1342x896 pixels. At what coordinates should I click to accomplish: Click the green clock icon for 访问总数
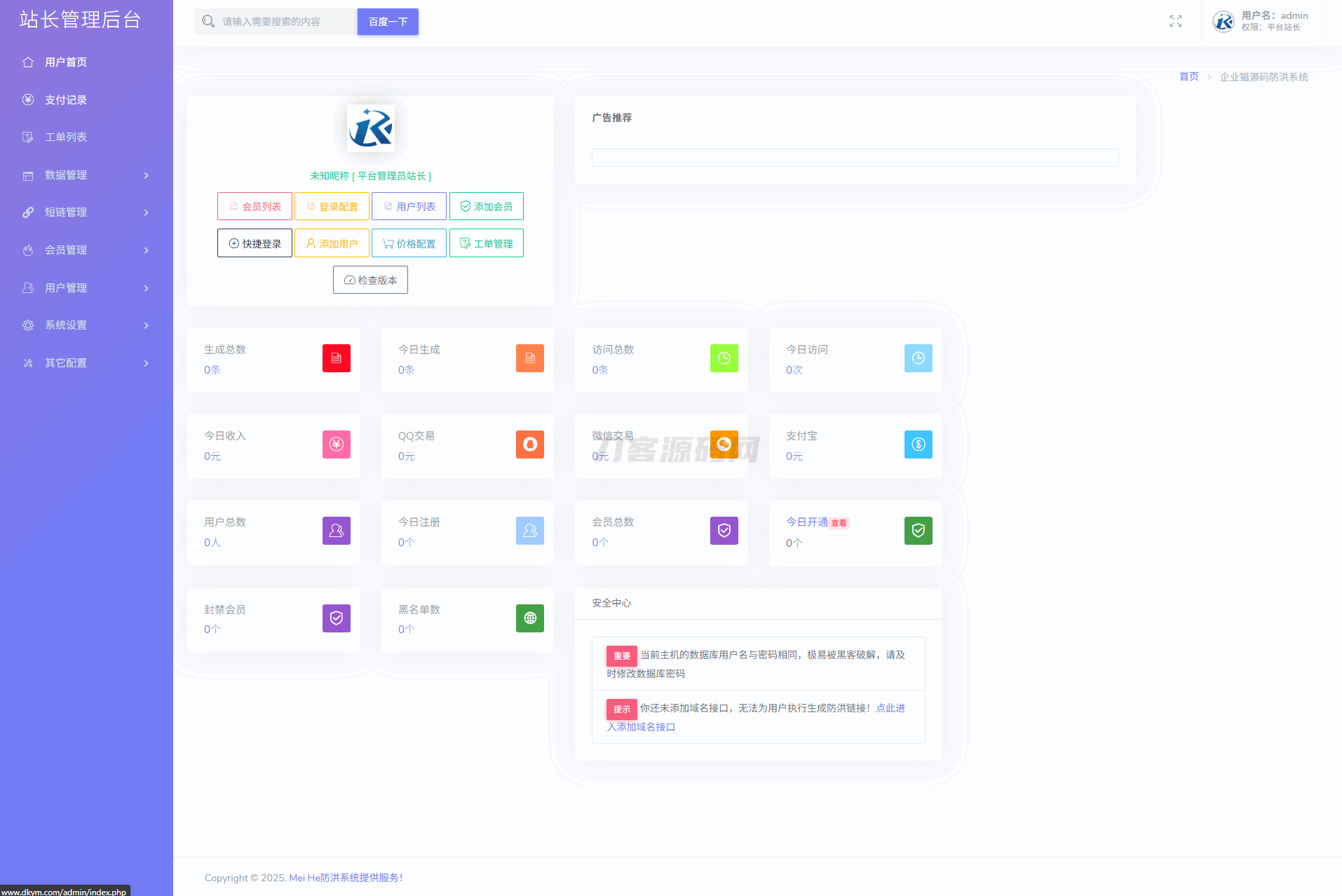724,358
